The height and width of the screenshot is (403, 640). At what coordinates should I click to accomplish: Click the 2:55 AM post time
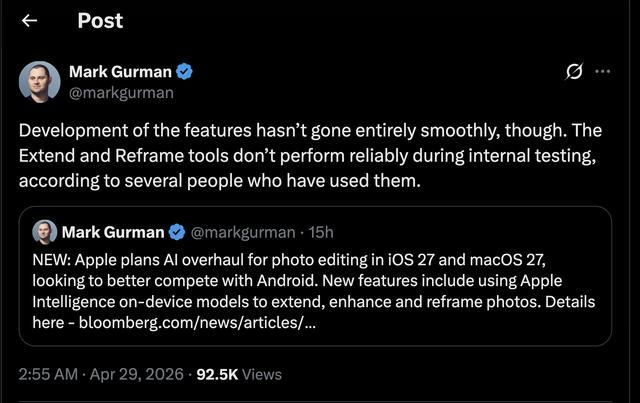(x=46, y=374)
